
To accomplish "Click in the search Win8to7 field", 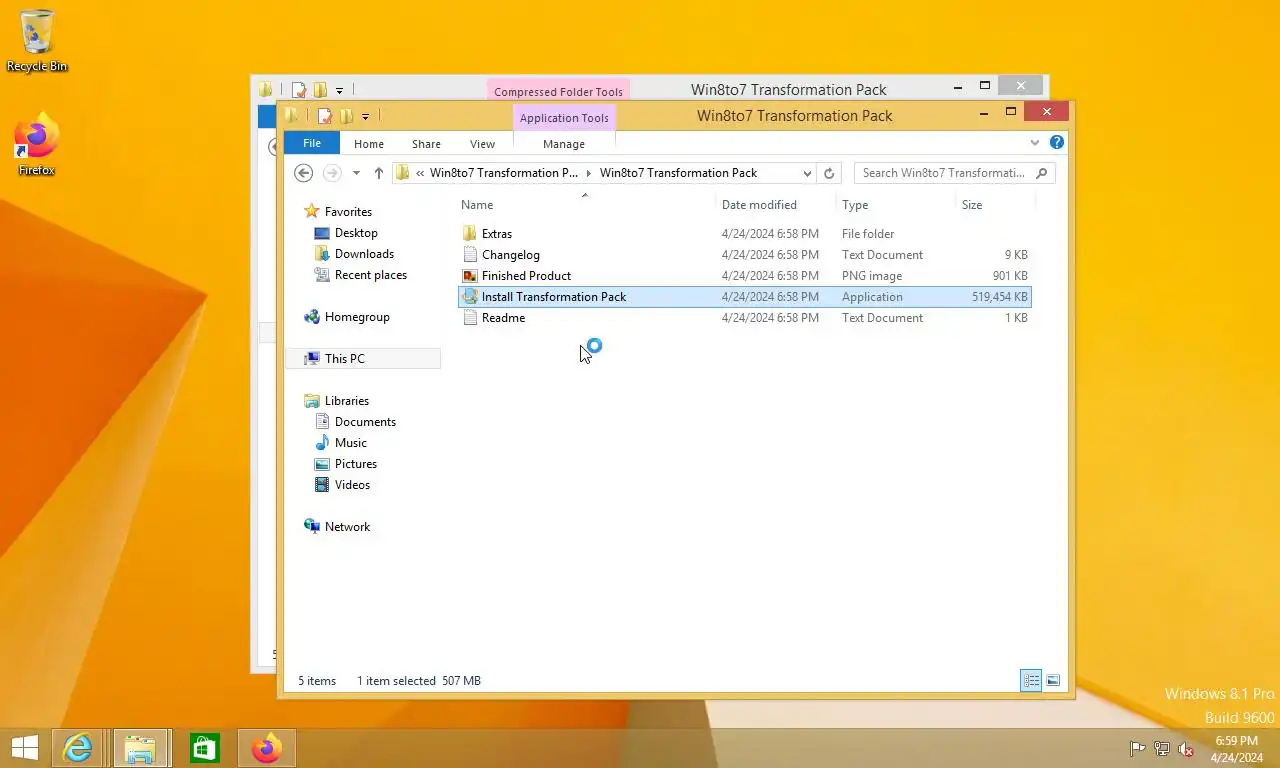I will [945, 173].
